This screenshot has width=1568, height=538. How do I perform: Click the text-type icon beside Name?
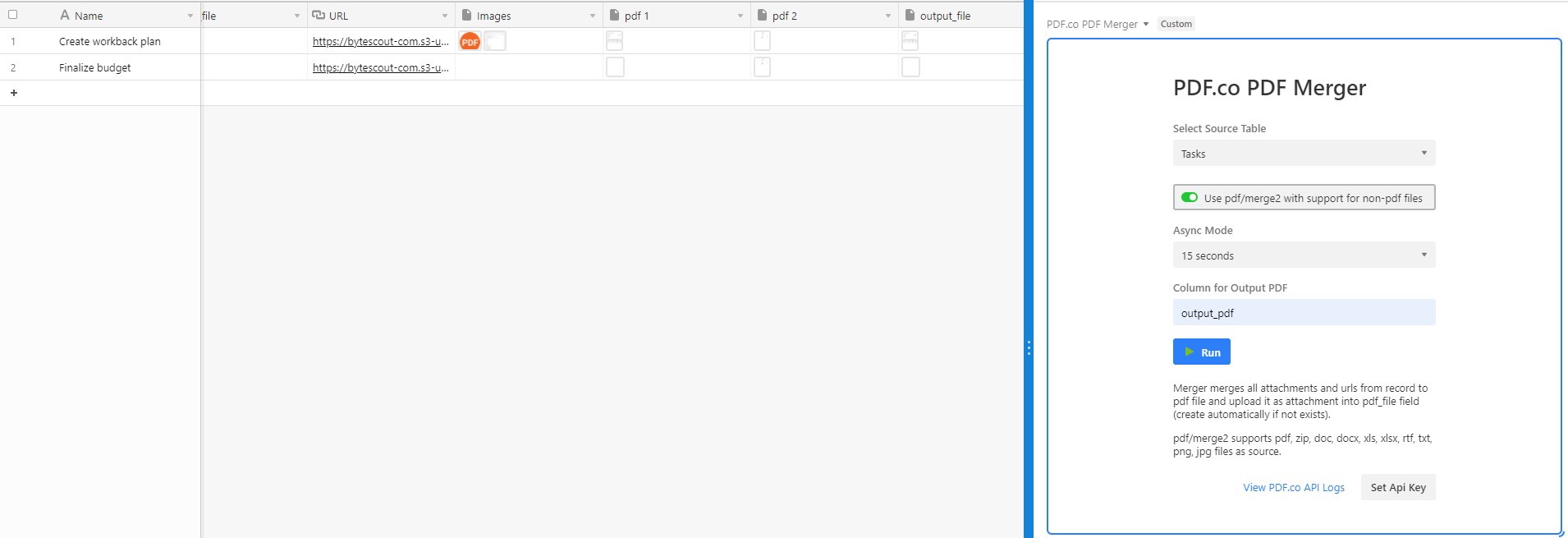pos(65,15)
